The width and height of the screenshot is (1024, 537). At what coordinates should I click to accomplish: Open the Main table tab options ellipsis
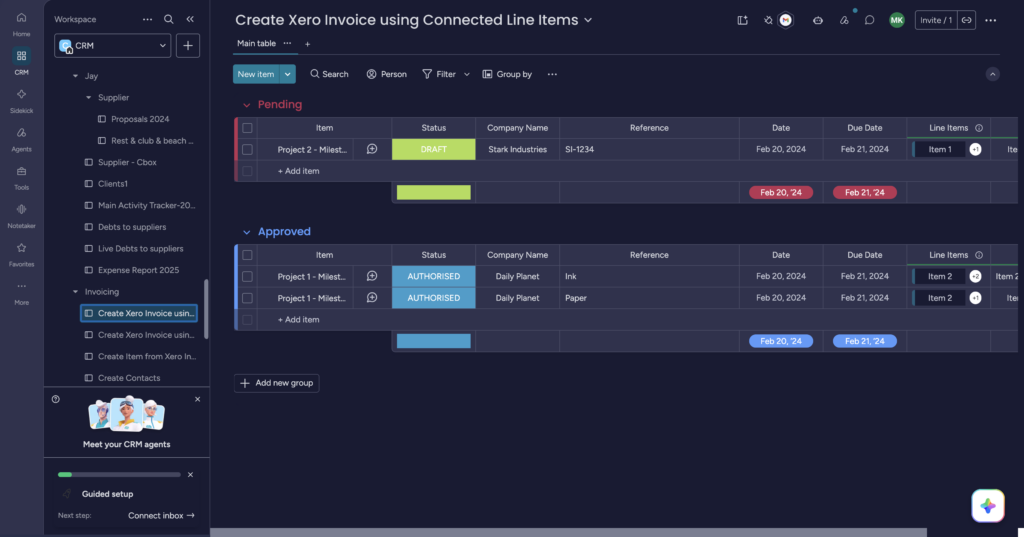(287, 43)
